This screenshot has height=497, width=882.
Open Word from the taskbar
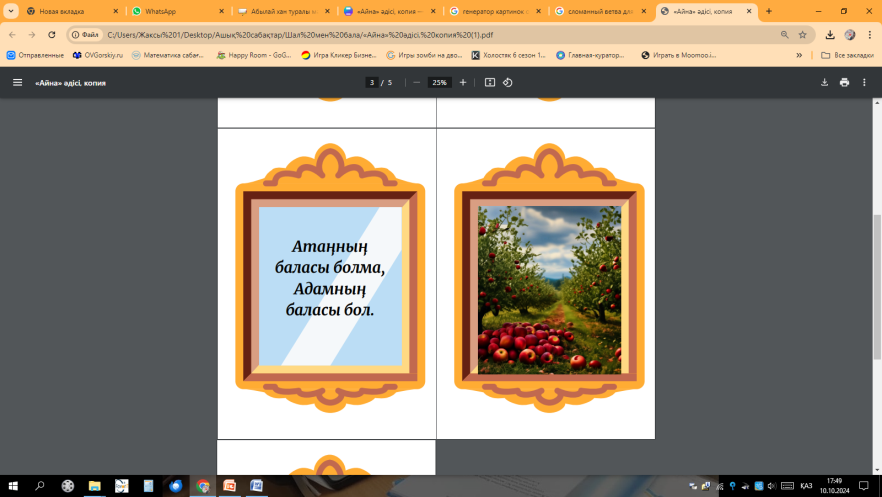pyautogui.click(x=256, y=486)
